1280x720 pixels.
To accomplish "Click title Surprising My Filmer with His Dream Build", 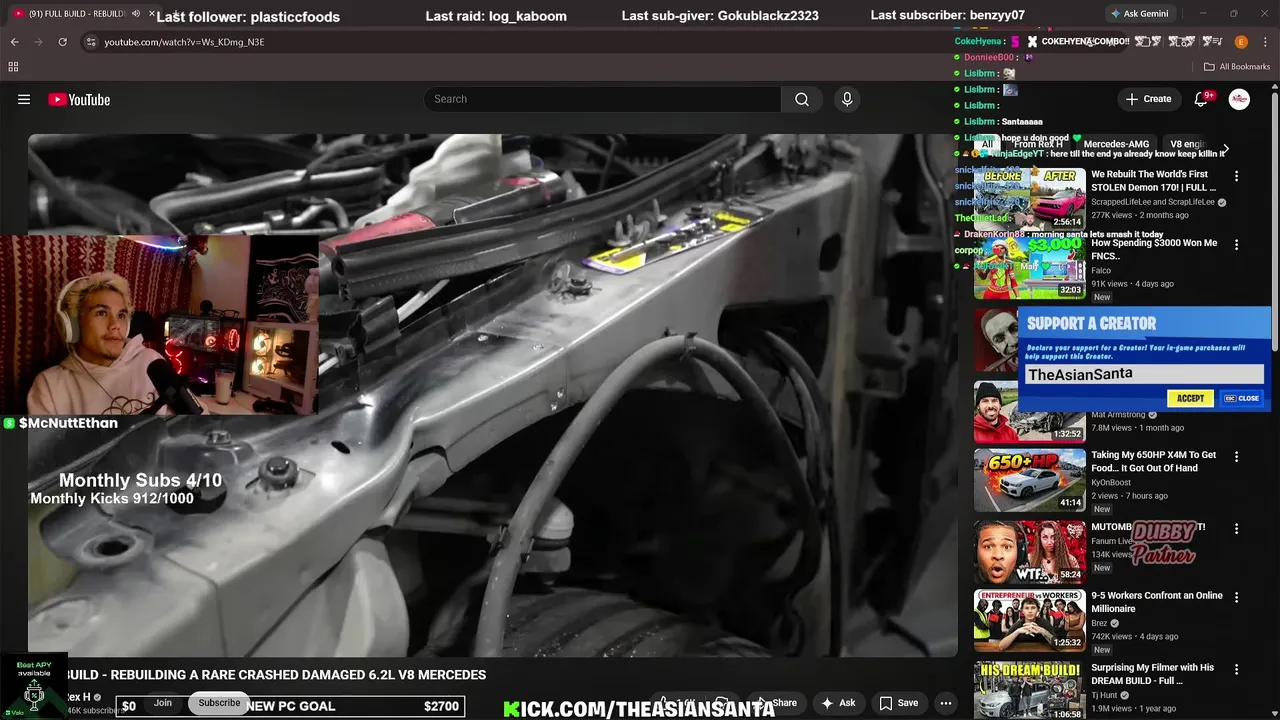I will [1153, 674].
